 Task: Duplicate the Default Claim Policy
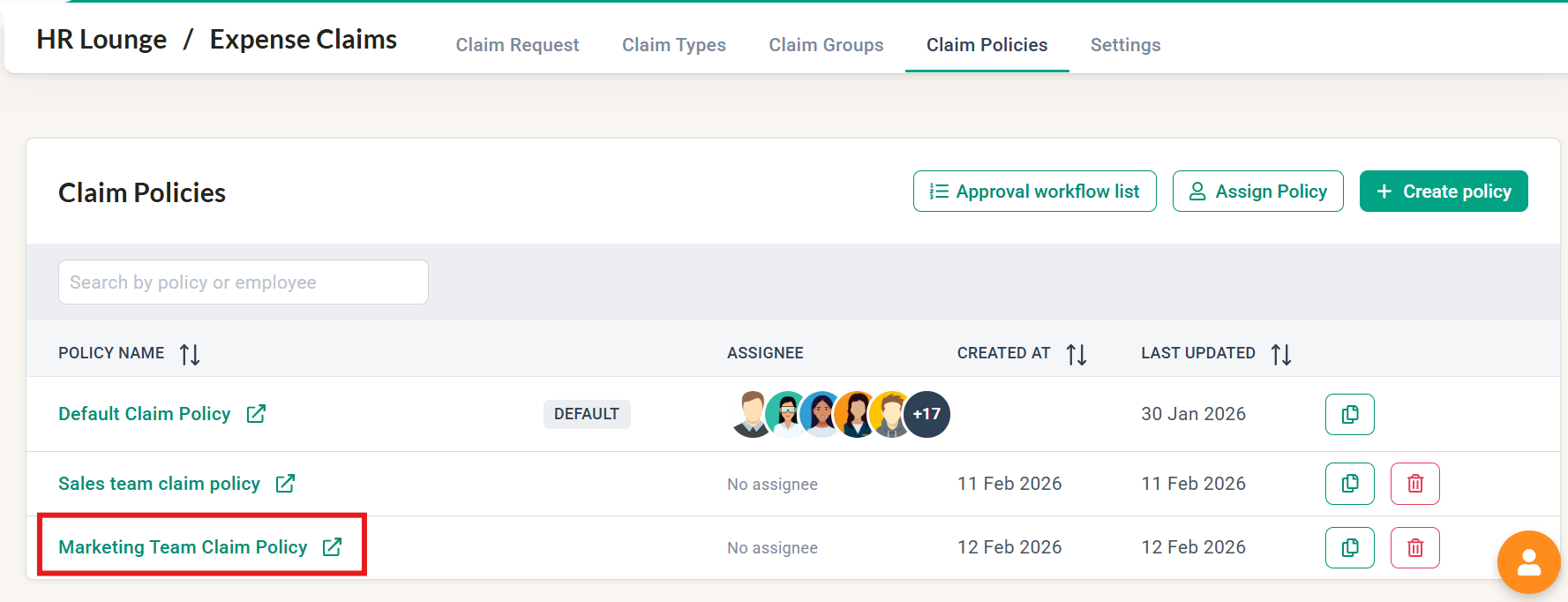click(1349, 414)
